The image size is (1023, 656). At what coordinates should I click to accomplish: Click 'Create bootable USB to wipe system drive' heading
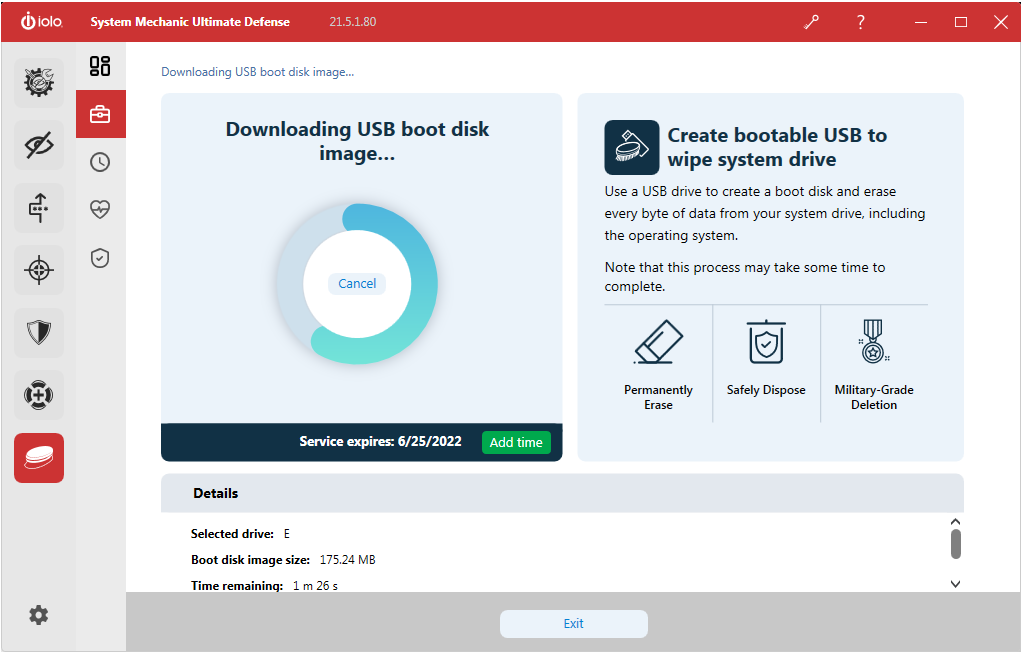pyautogui.click(x=777, y=147)
